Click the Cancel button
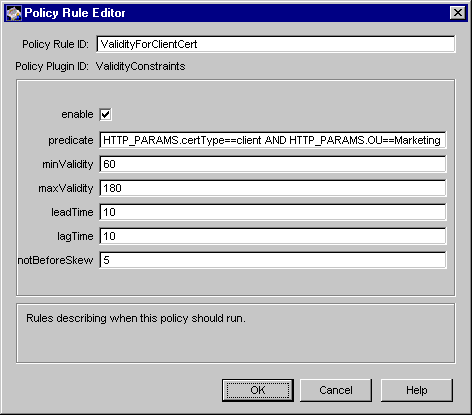The image size is (472, 415). click(336, 390)
